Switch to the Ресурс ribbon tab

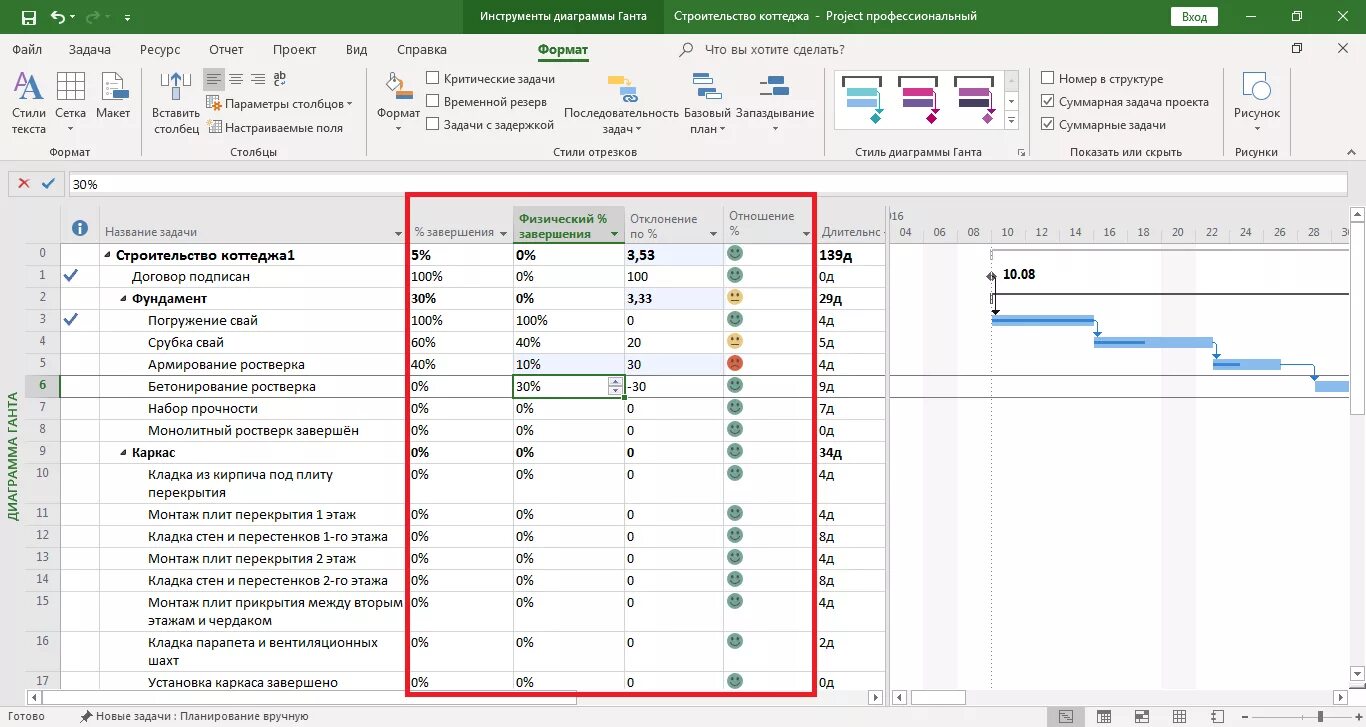tap(160, 49)
